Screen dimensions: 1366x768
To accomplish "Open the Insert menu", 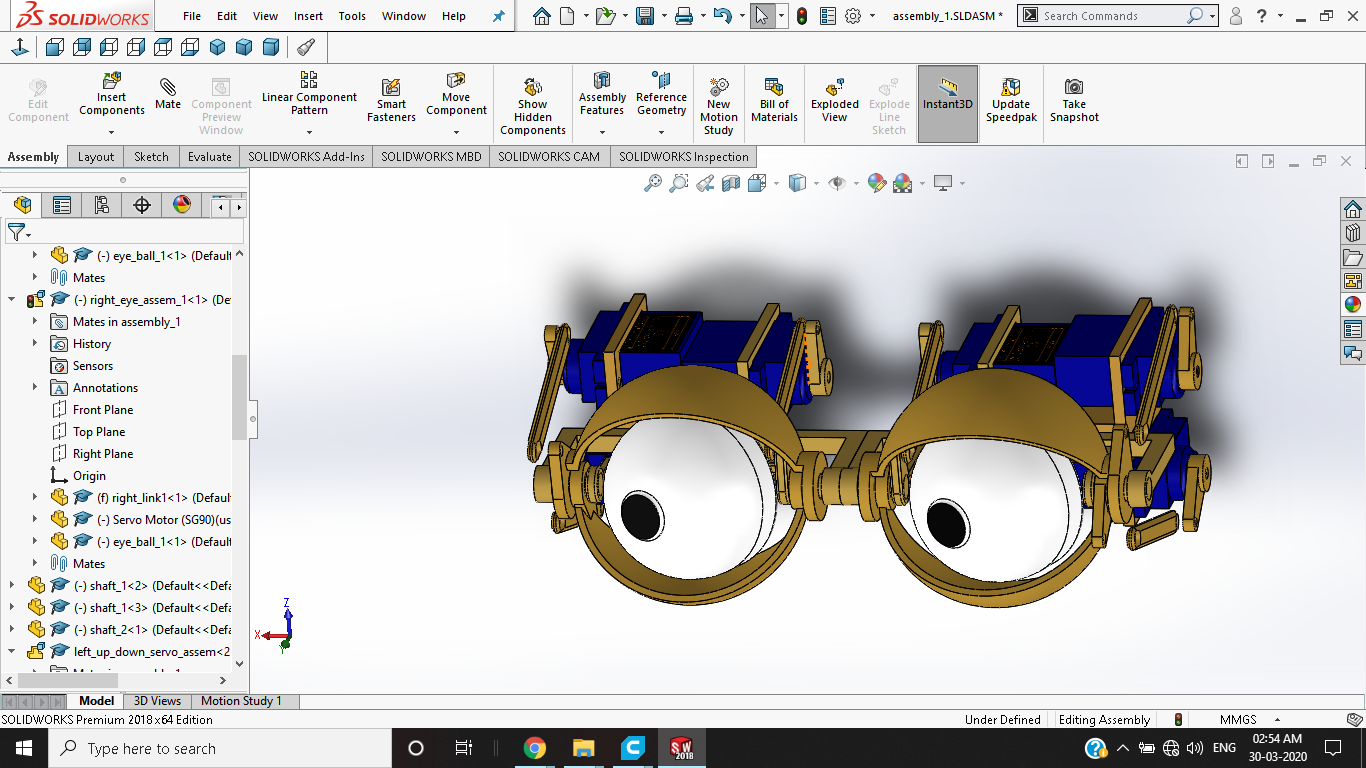I will coord(308,15).
